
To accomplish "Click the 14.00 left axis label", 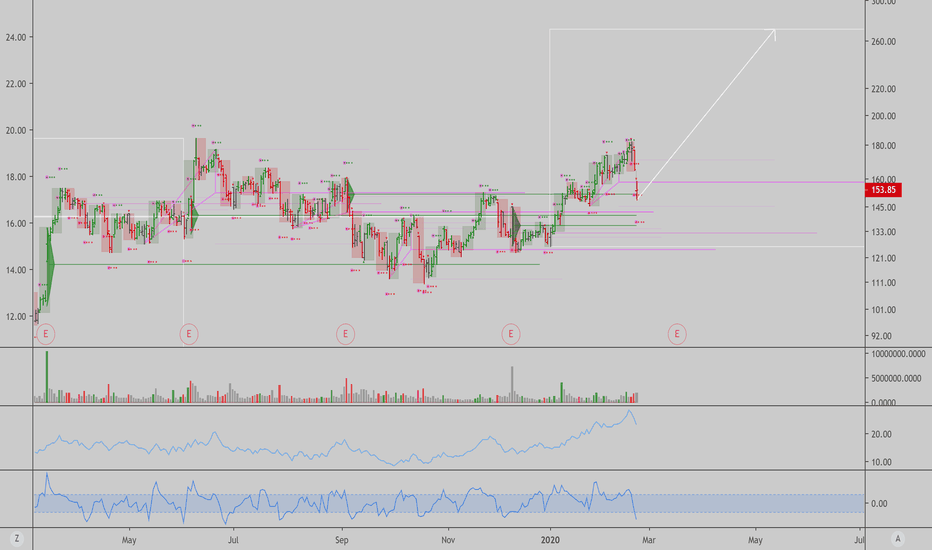I will (x=15, y=270).
